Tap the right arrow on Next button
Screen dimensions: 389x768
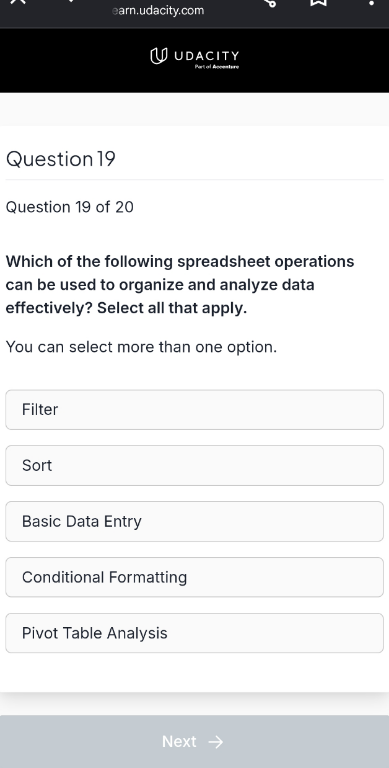click(216, 742)
